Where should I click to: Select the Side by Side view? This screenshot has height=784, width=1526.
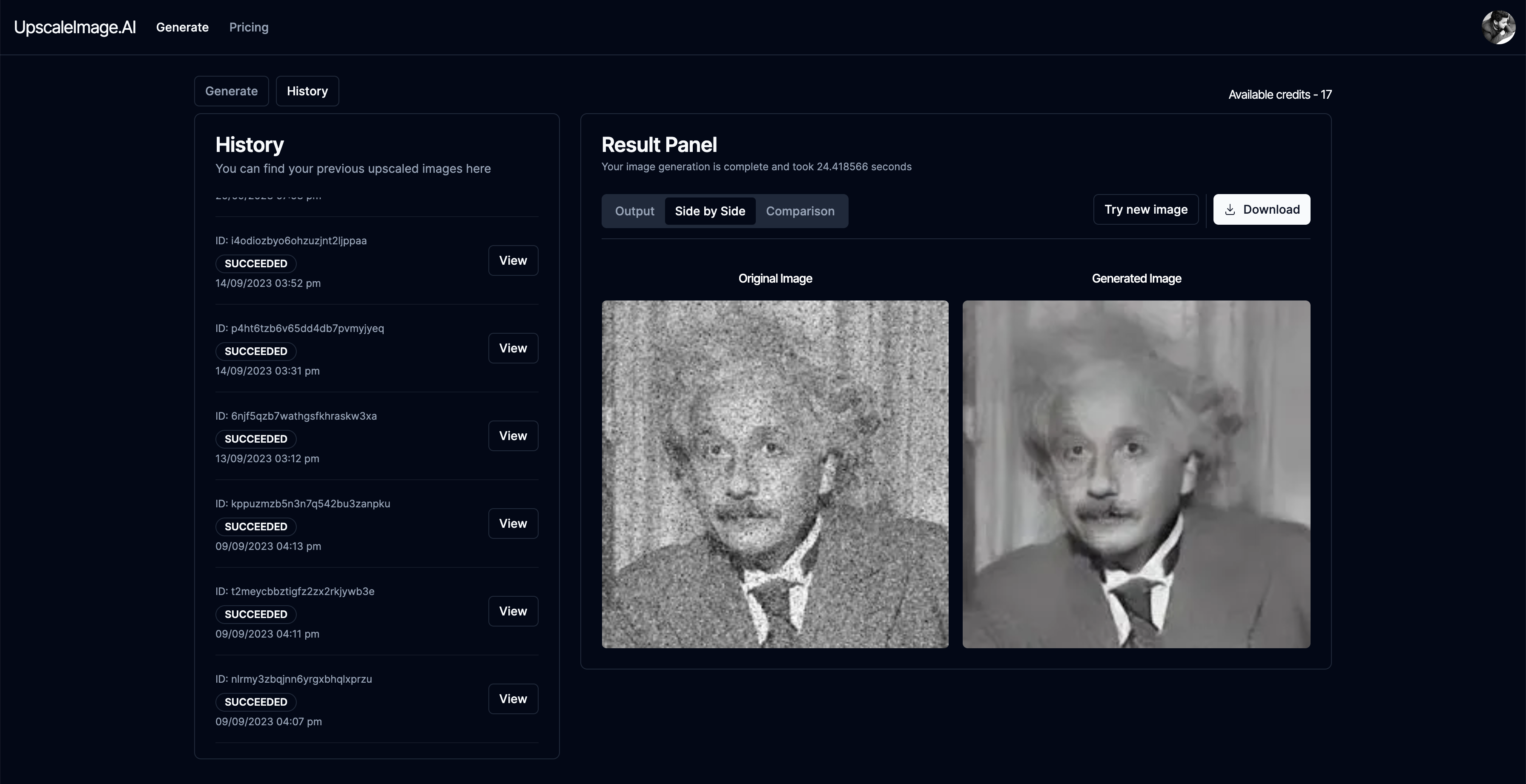pos(710,212)
